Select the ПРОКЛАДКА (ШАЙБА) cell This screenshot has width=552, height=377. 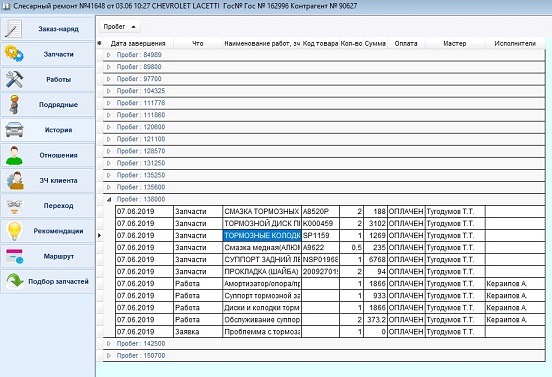click(x=262, y=271)
